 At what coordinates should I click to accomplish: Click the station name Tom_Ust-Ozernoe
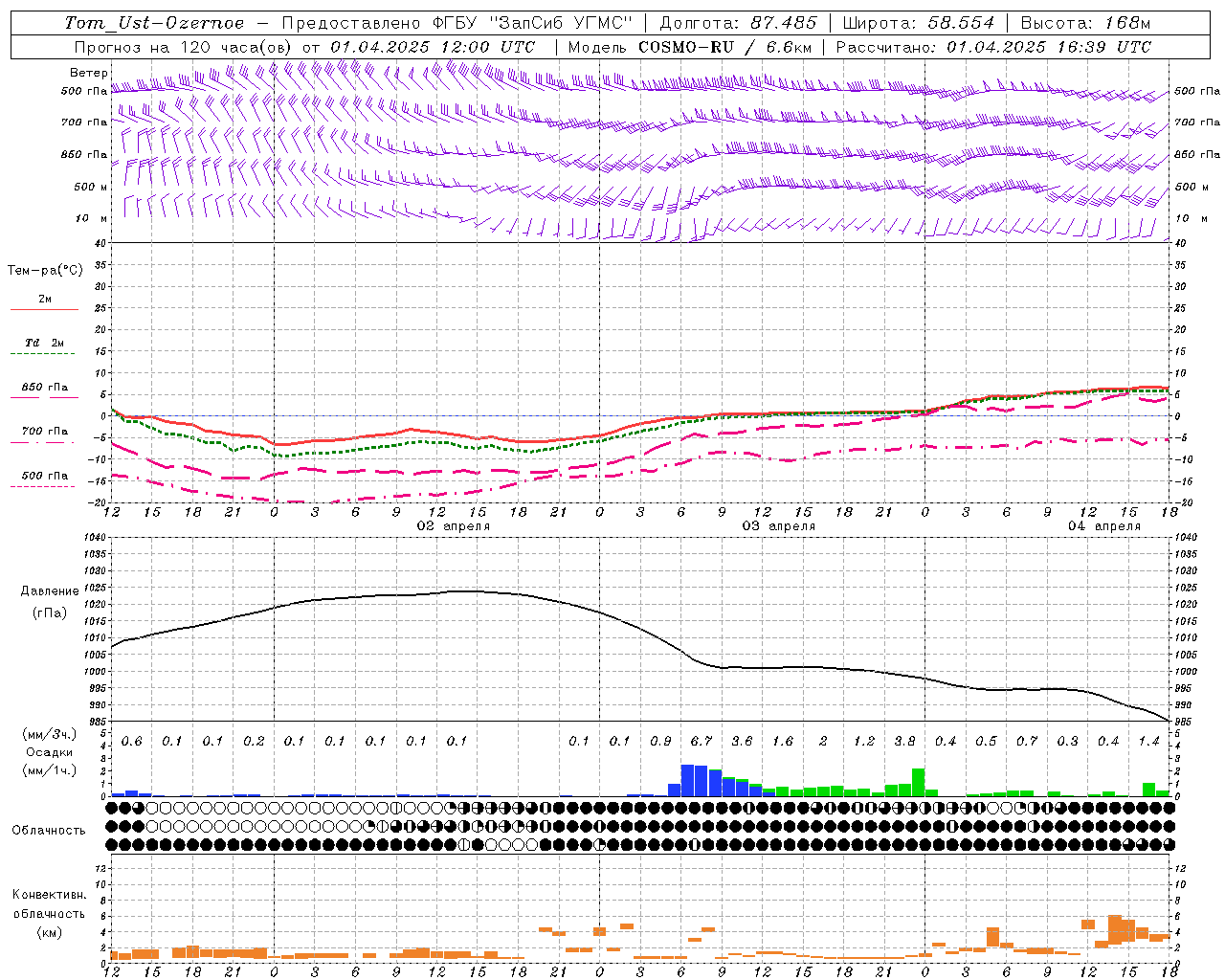point(154,23)
